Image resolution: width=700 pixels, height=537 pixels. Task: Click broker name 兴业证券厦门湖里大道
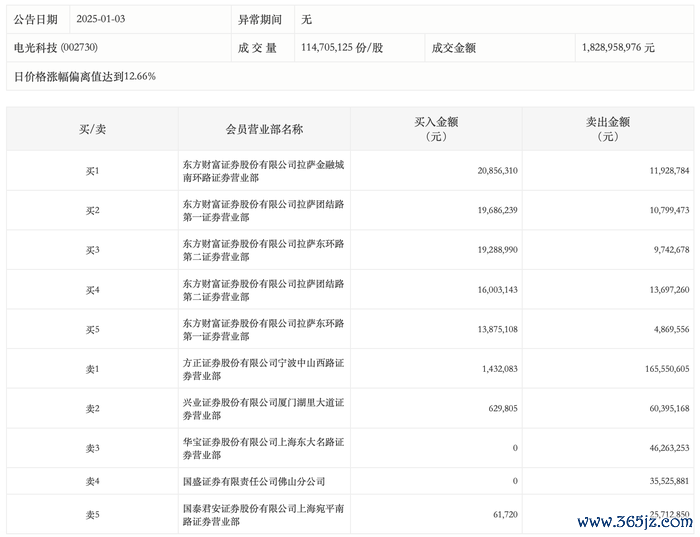[263, 409]
